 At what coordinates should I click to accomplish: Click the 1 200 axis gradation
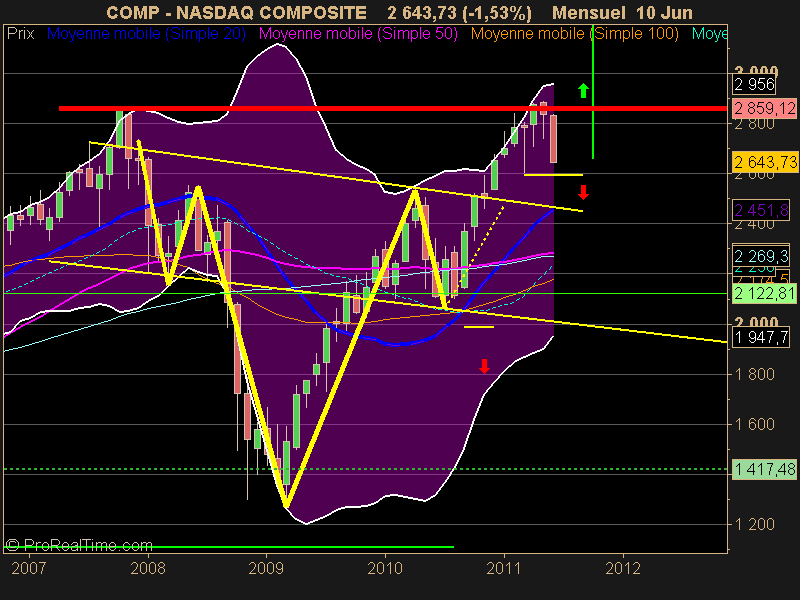coord(754,524)
